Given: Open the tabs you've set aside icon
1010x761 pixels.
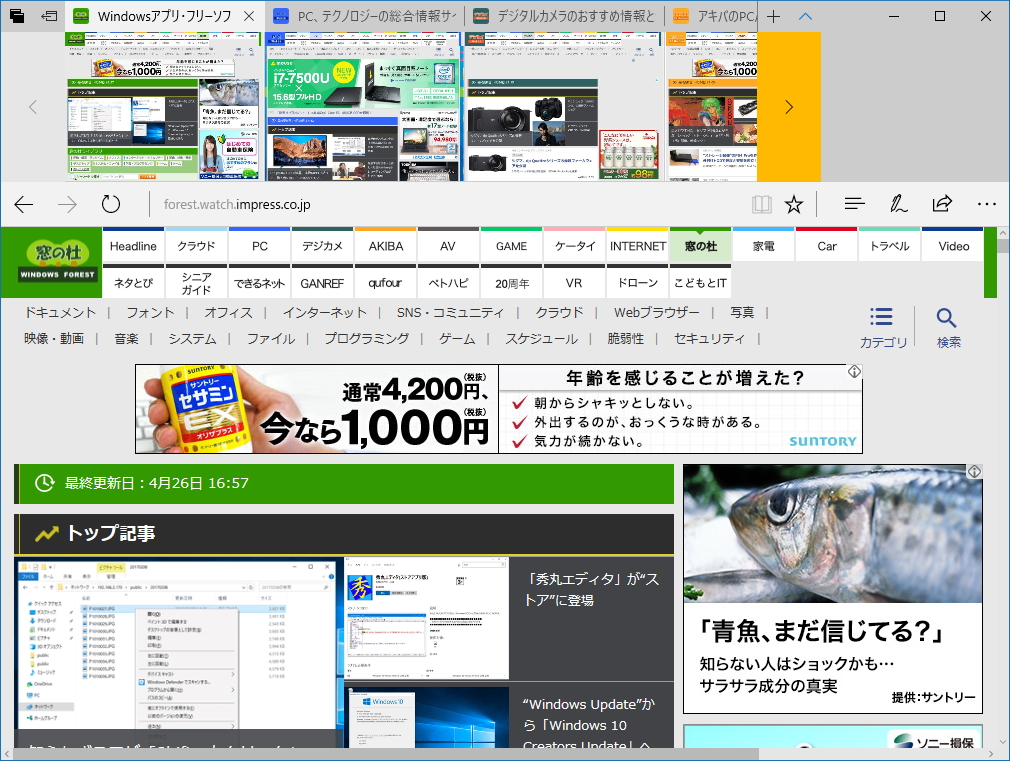Looking at the screenshot, I should [x=17, y=16].
